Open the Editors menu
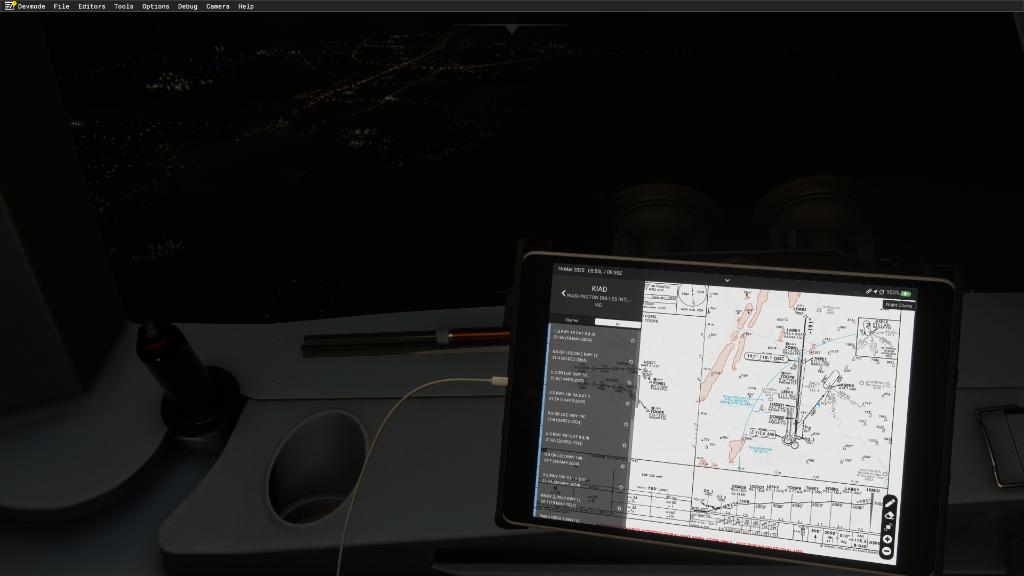This screenshot has width=1024, height=576. click(91, 6)
